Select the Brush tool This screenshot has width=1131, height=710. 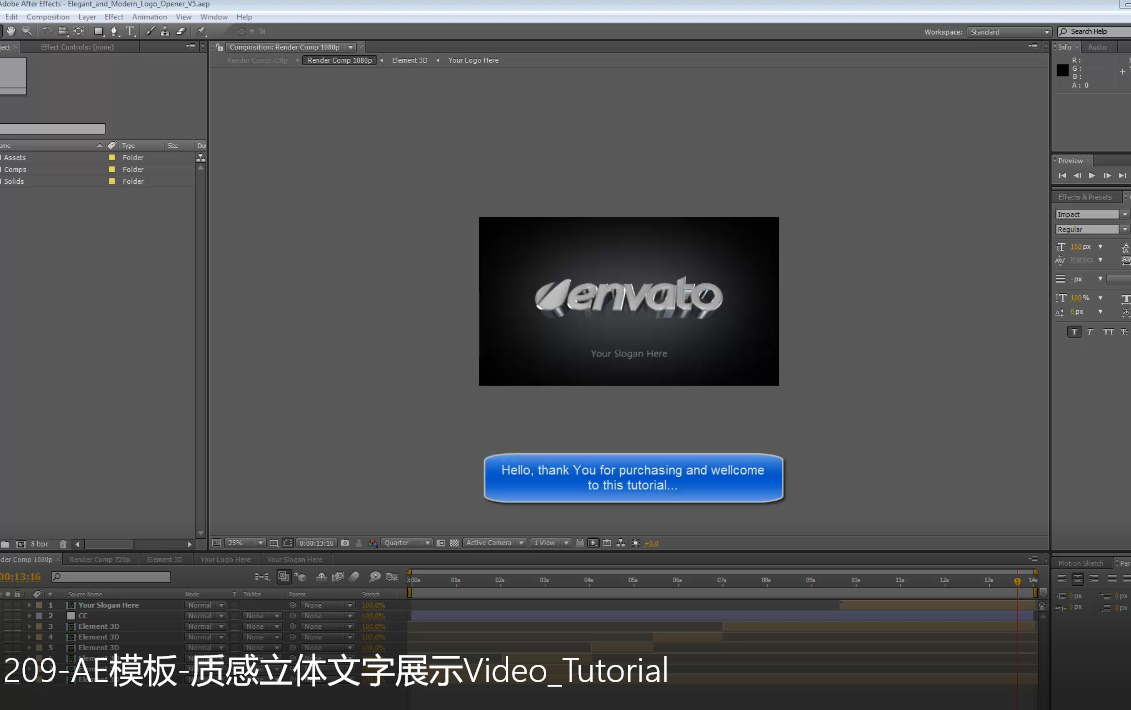tap(150, 31)
